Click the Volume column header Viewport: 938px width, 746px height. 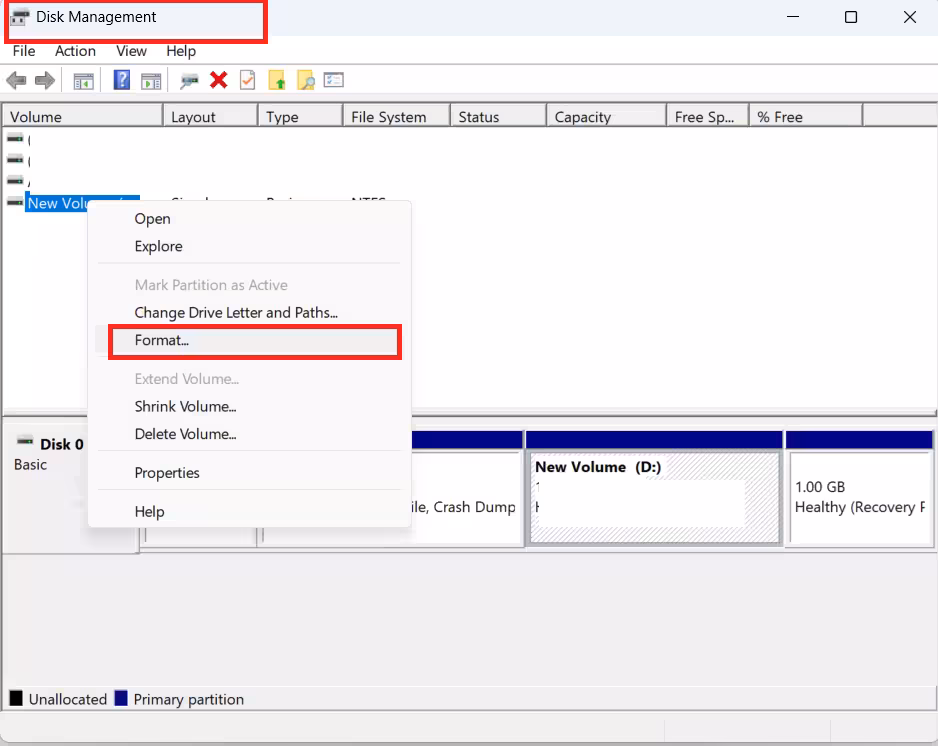[83, 117]
